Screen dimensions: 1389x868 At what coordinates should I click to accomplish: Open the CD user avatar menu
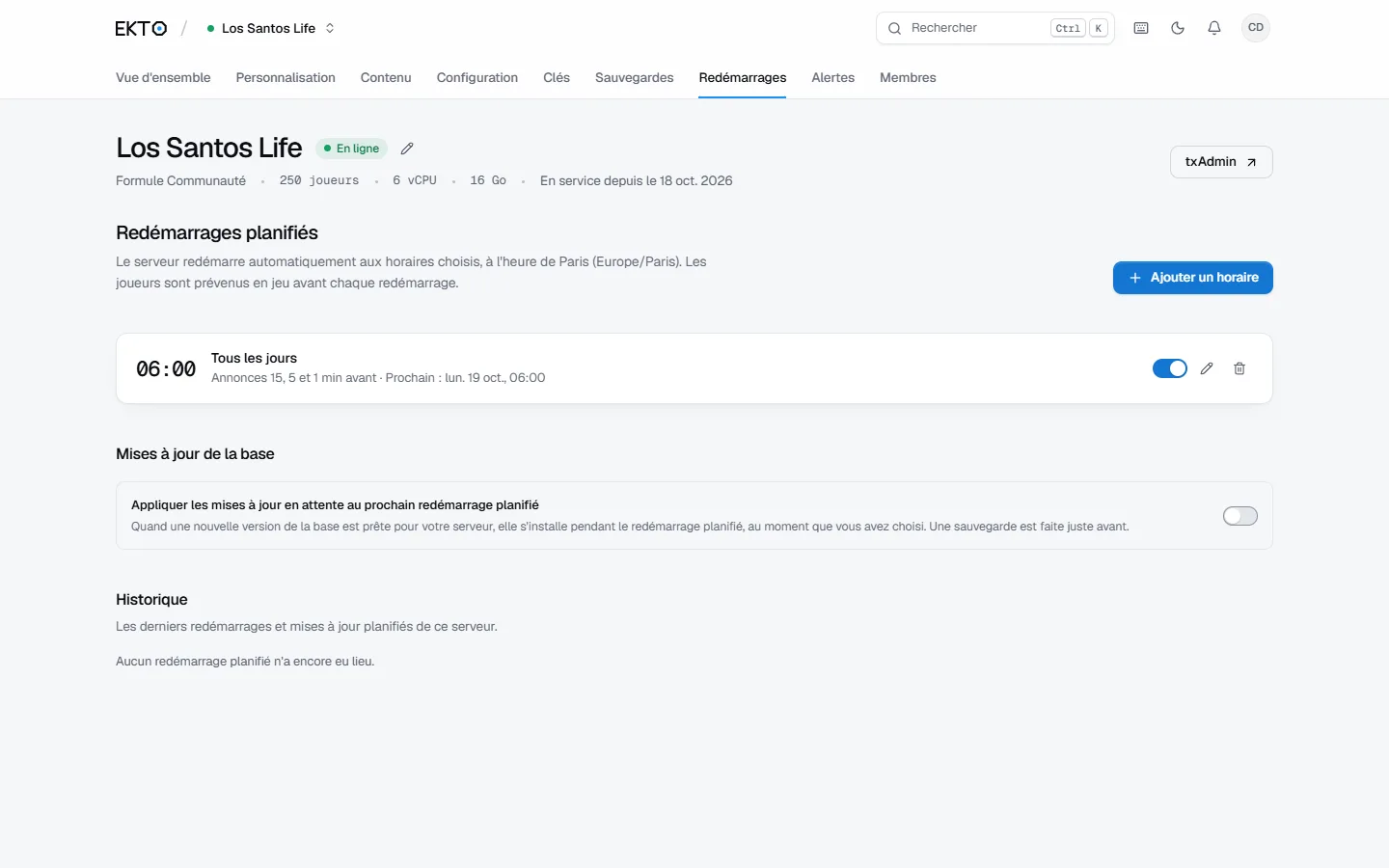coord(1256,28)
